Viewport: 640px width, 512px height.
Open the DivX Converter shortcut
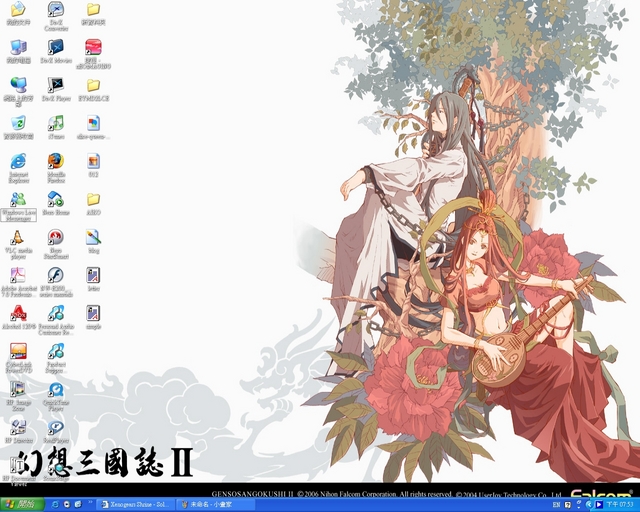click(x=56, y=9)
